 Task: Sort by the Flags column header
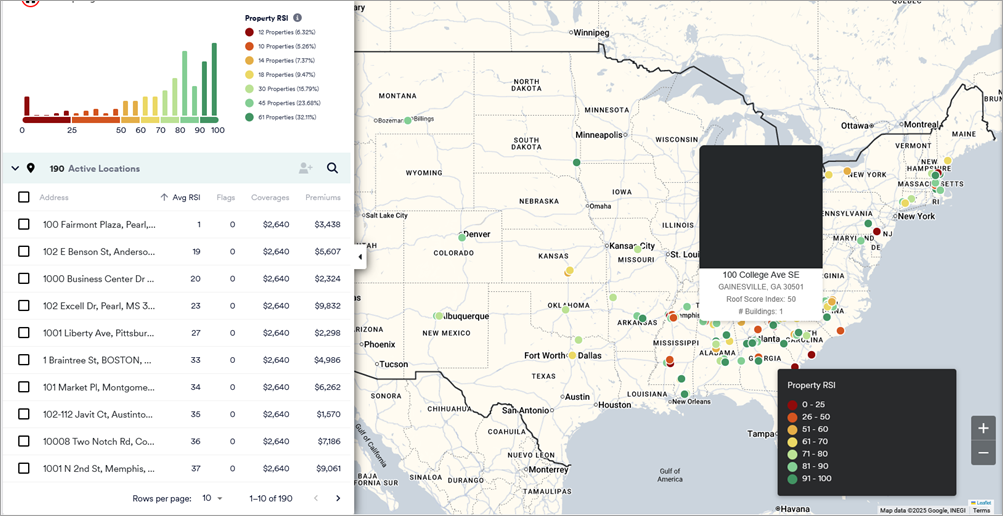[x=226, y=198]
